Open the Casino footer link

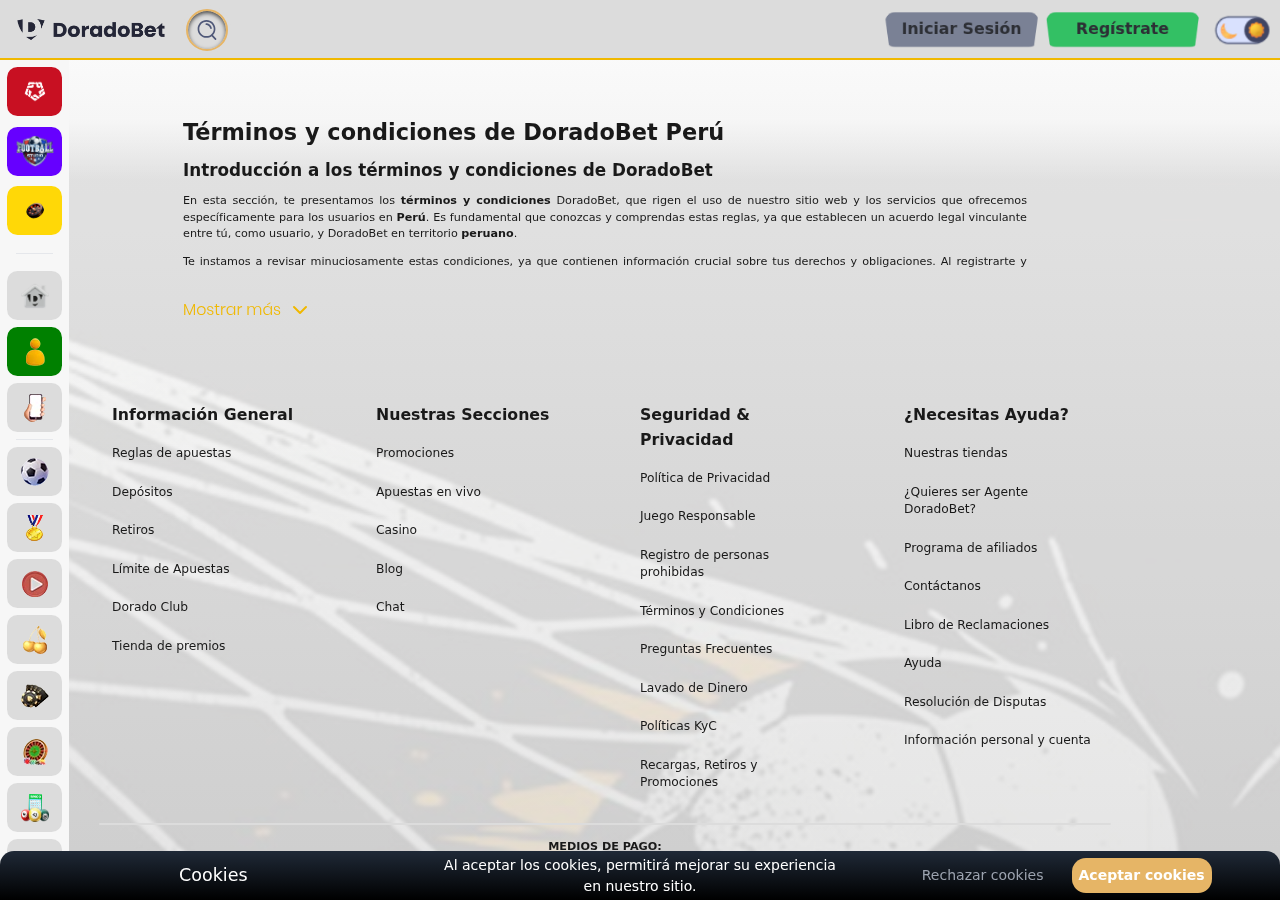click(396, 530)
